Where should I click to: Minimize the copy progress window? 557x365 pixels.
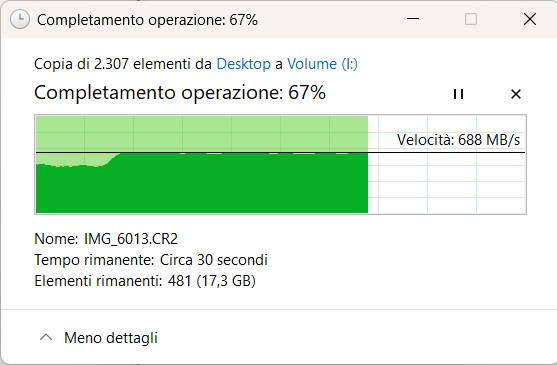pyautogui.click(x=413, y=19)
